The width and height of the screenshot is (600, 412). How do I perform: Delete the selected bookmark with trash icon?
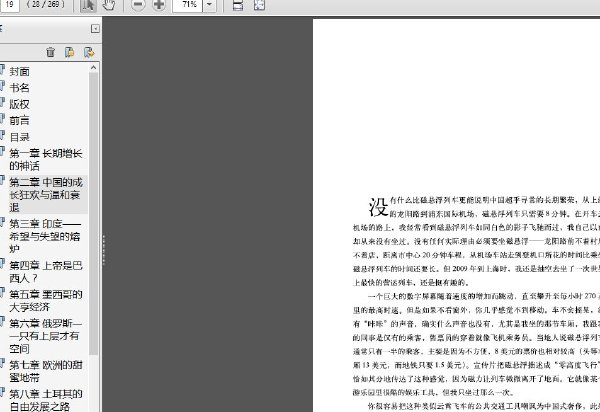[x=51, y=52]
